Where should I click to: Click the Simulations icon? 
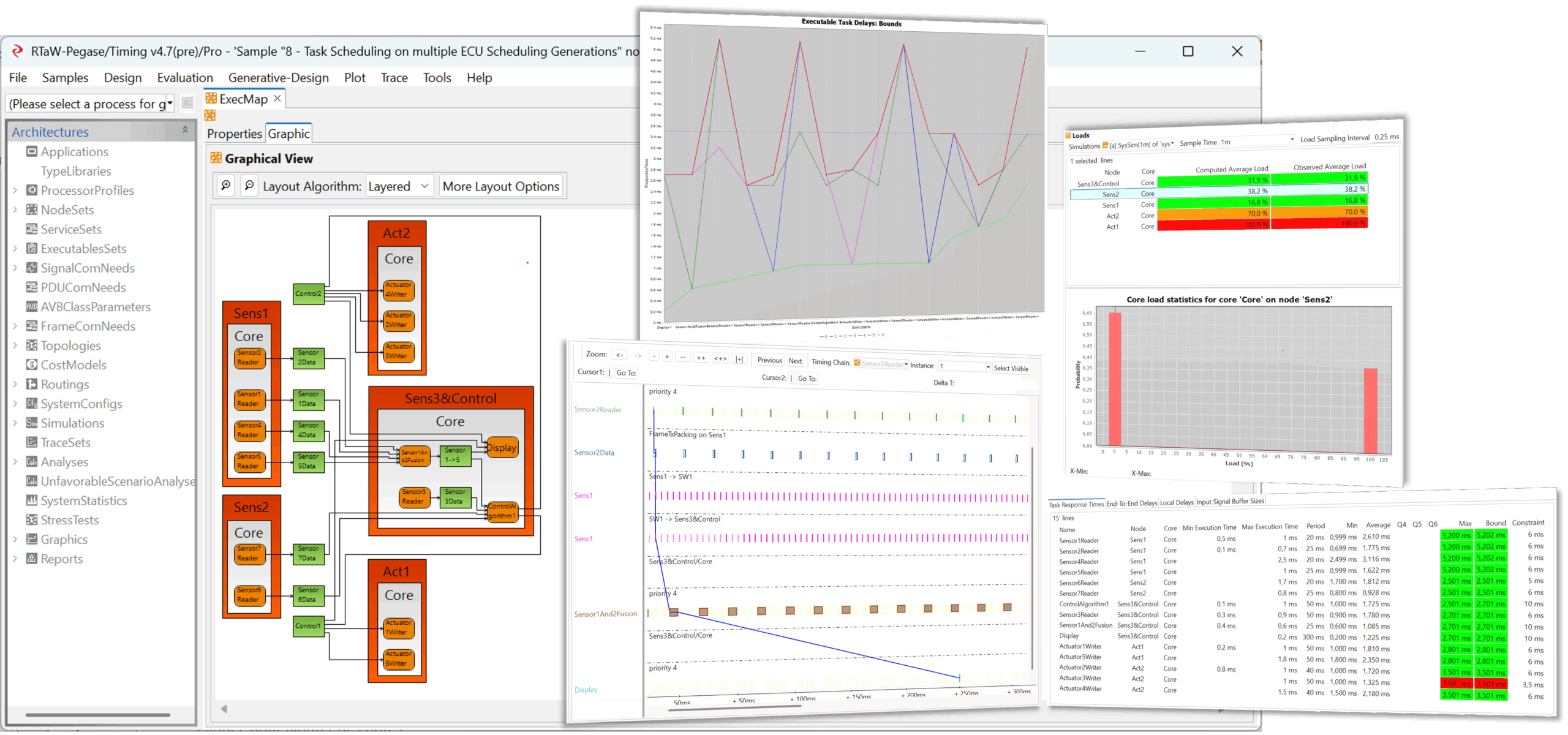click(32, 423)
